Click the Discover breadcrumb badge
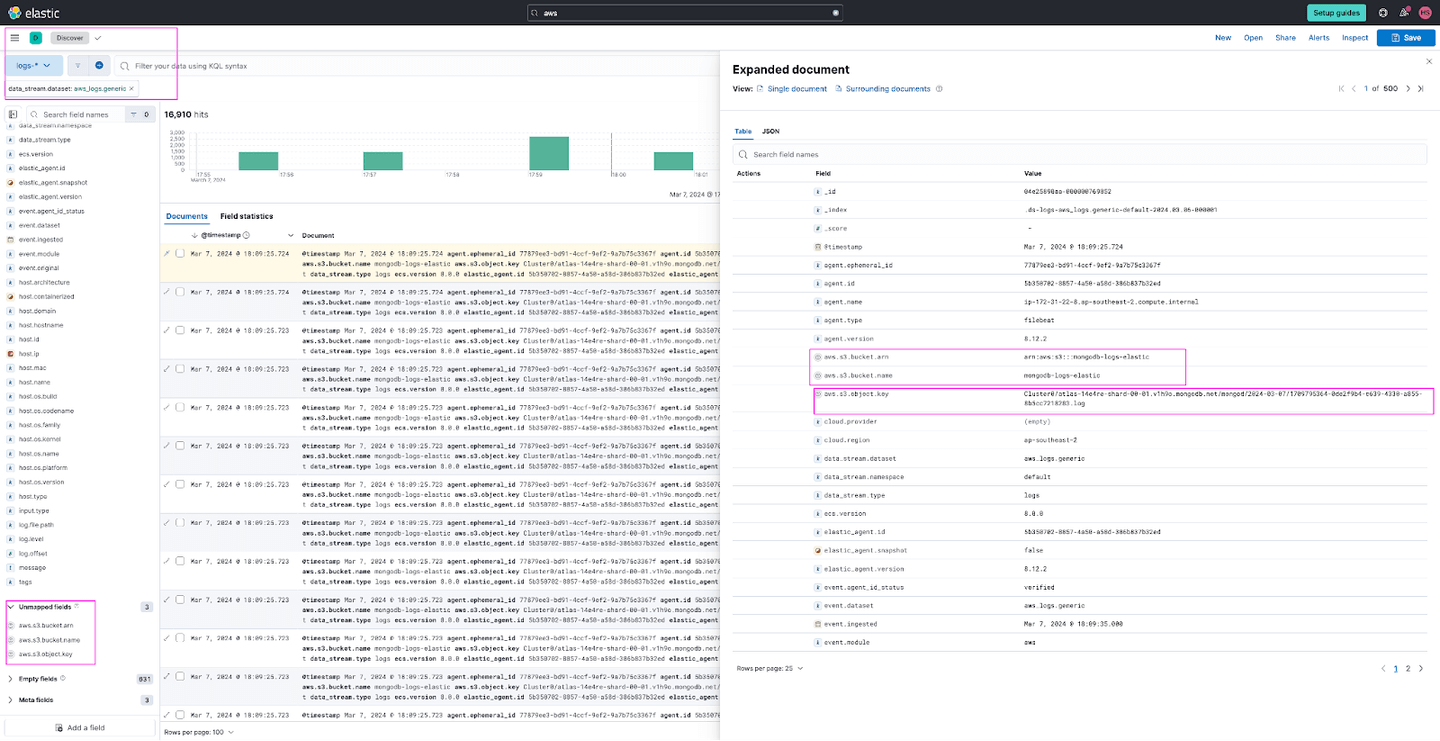Image resolution: width=1440 pixels, height=741 pixels. [x=70, y=38]
